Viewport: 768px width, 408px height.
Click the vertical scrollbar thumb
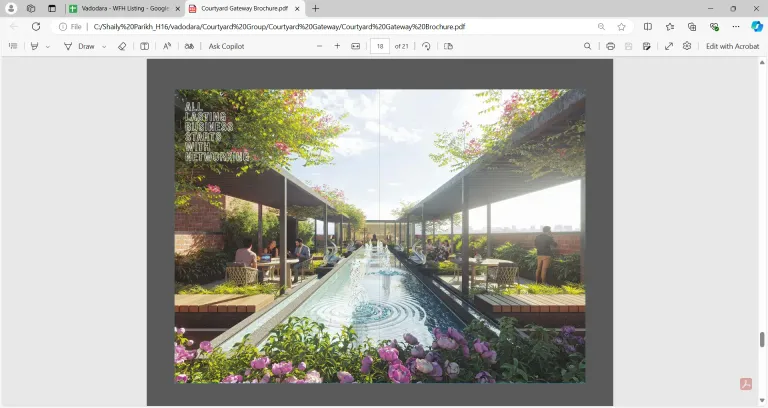point(762,339)
